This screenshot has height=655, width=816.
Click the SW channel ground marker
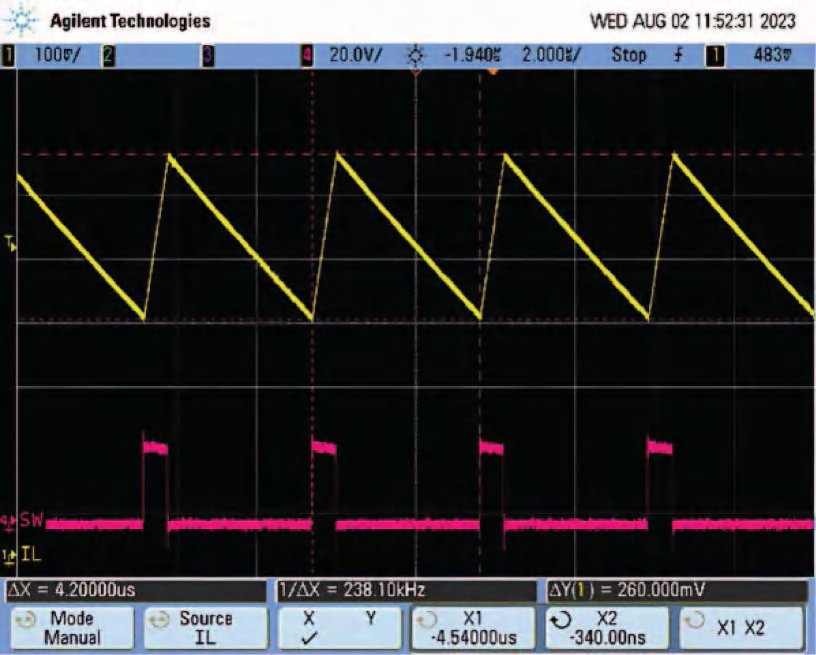(x=9, y=521)
